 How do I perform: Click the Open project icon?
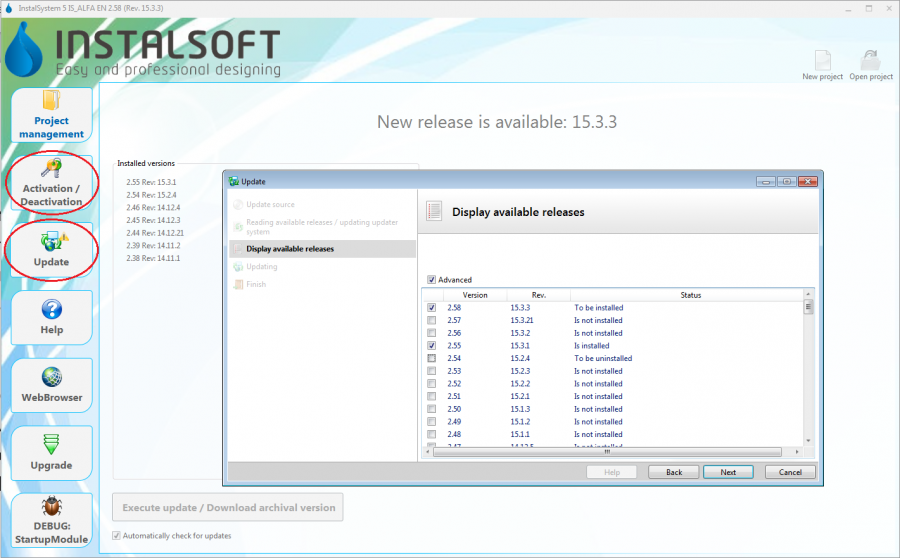pos(871,62)
